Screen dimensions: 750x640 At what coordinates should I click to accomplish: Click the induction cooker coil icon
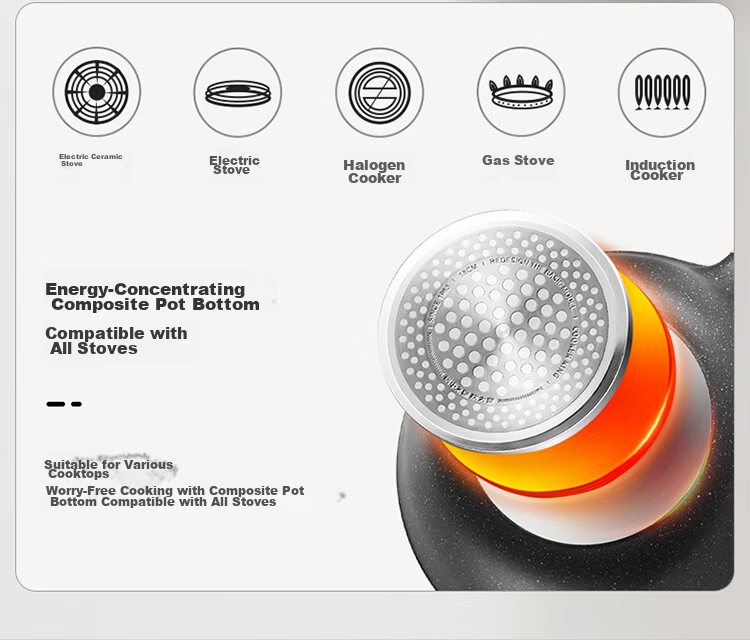tap(662, 93)
